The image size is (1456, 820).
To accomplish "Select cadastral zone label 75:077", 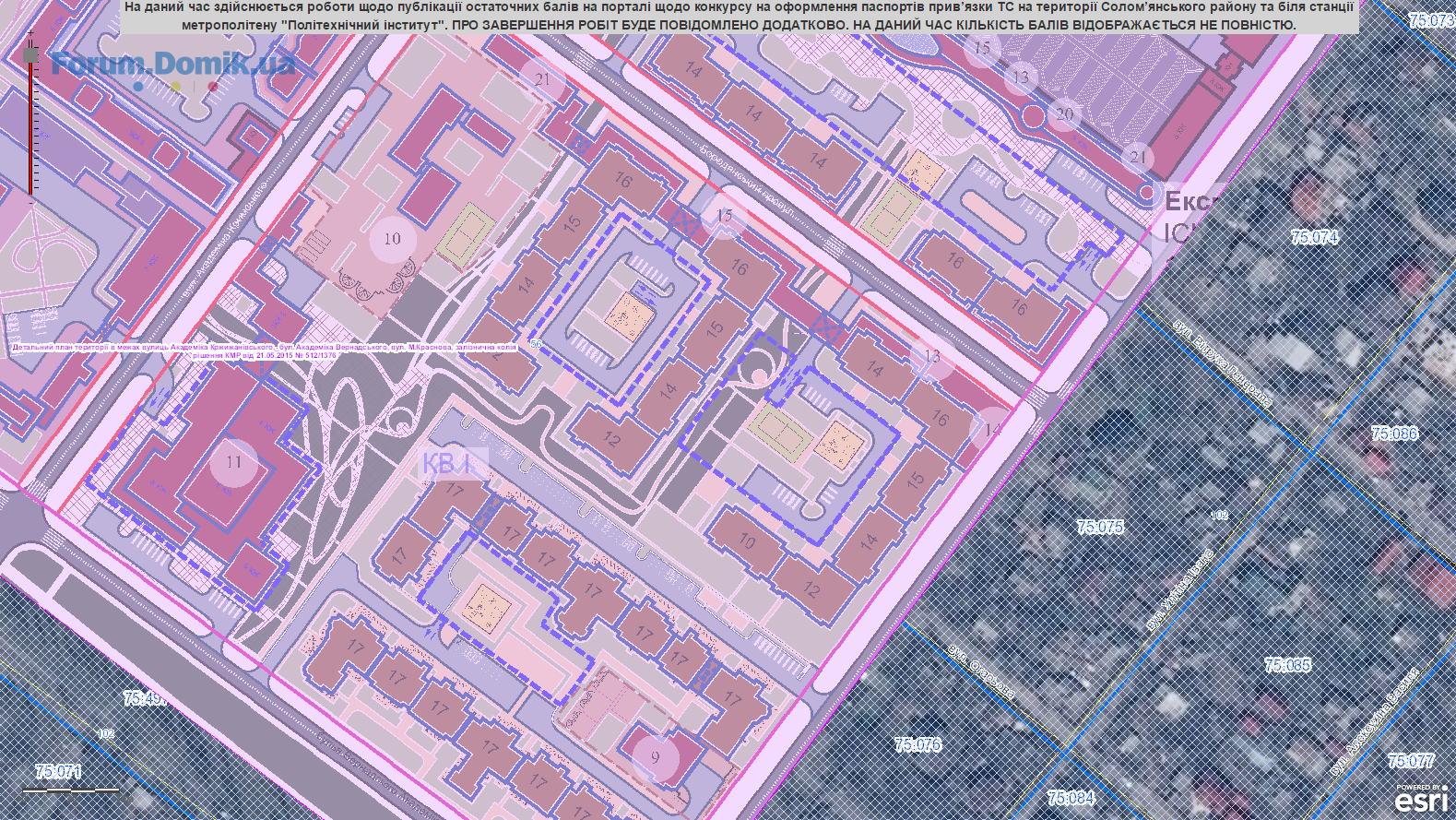I will tap(1411, 760).
